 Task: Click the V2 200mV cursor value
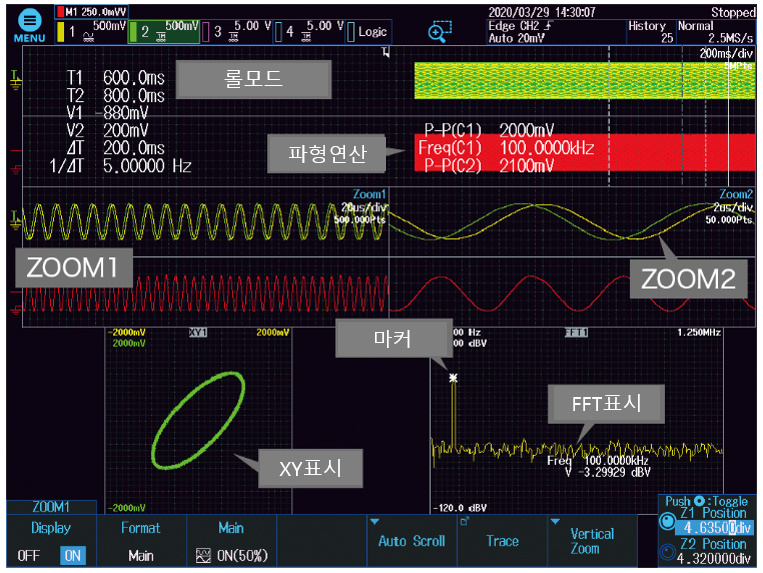click(108, 130)
